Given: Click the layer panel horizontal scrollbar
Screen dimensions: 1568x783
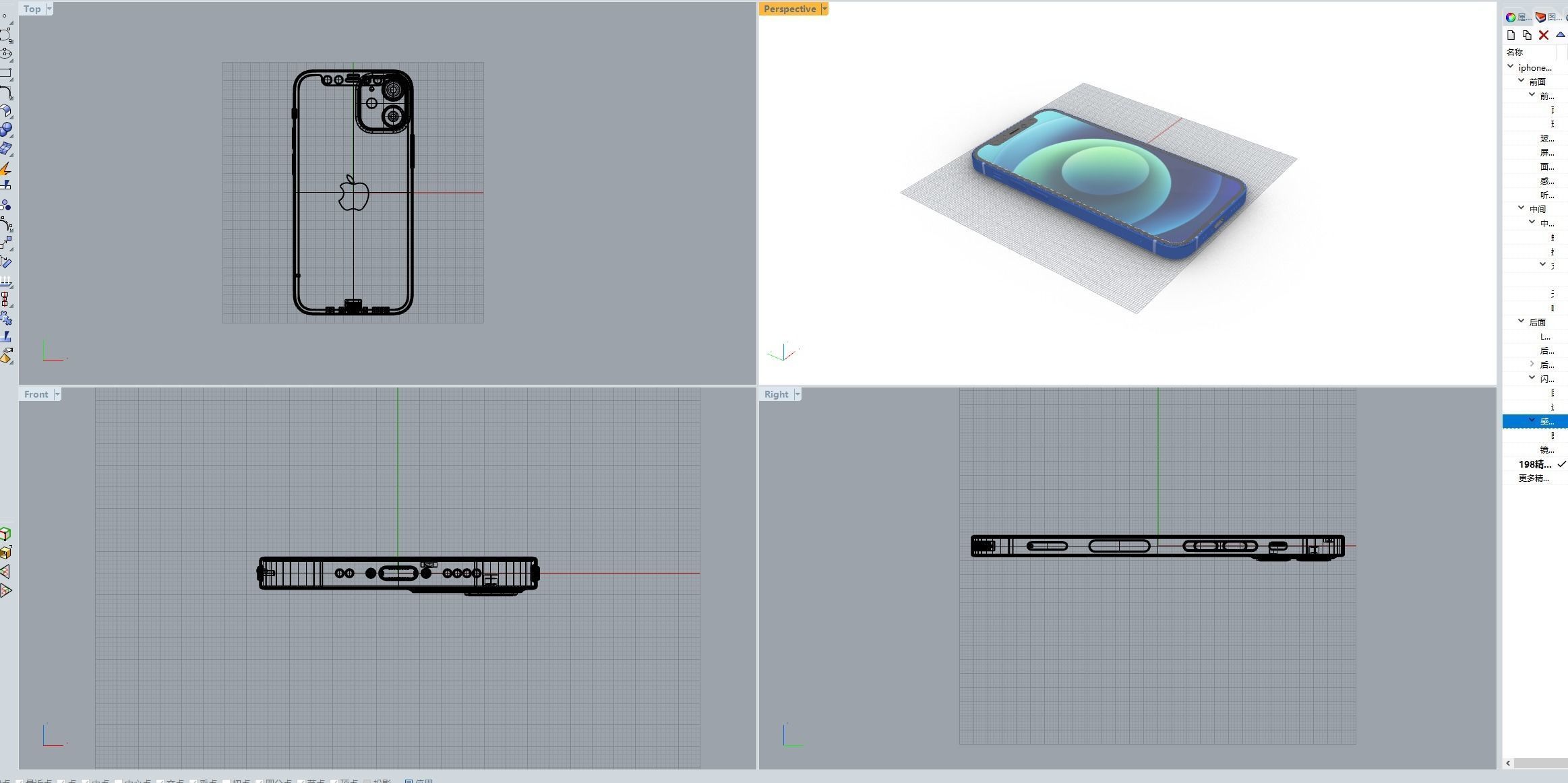Looking at the screenshot, I should 1541,763.
